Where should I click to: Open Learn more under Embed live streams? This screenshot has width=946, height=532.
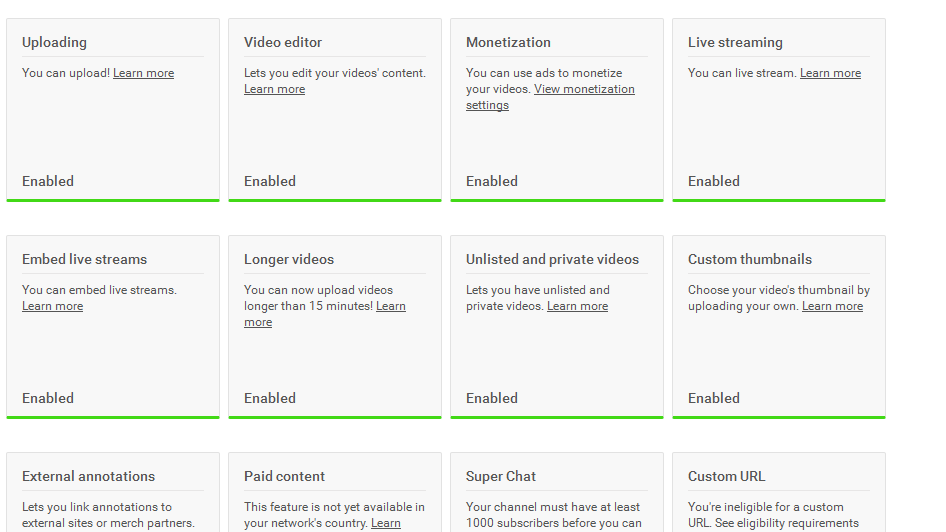52,306
